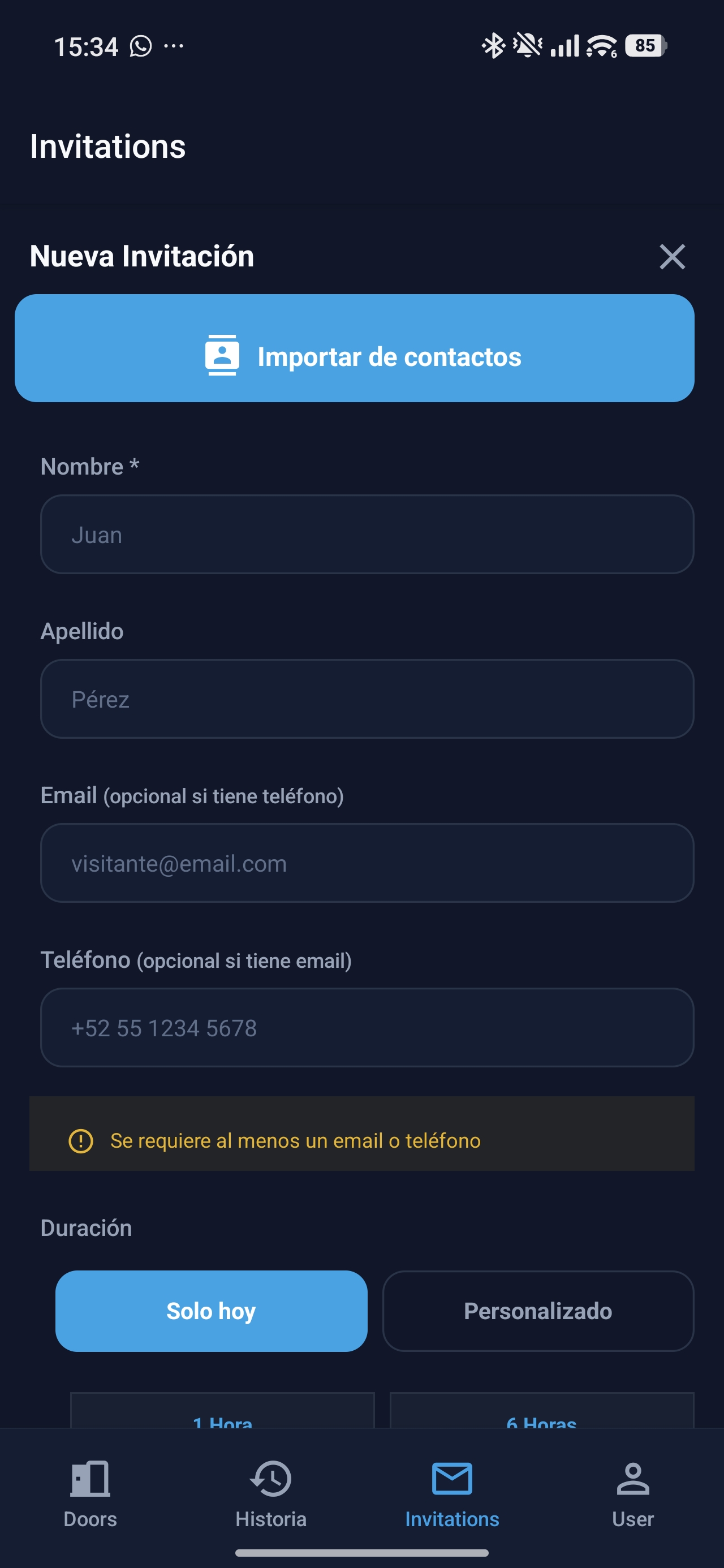Tap the Invitations envelope icon

(x=452, y=1479)
